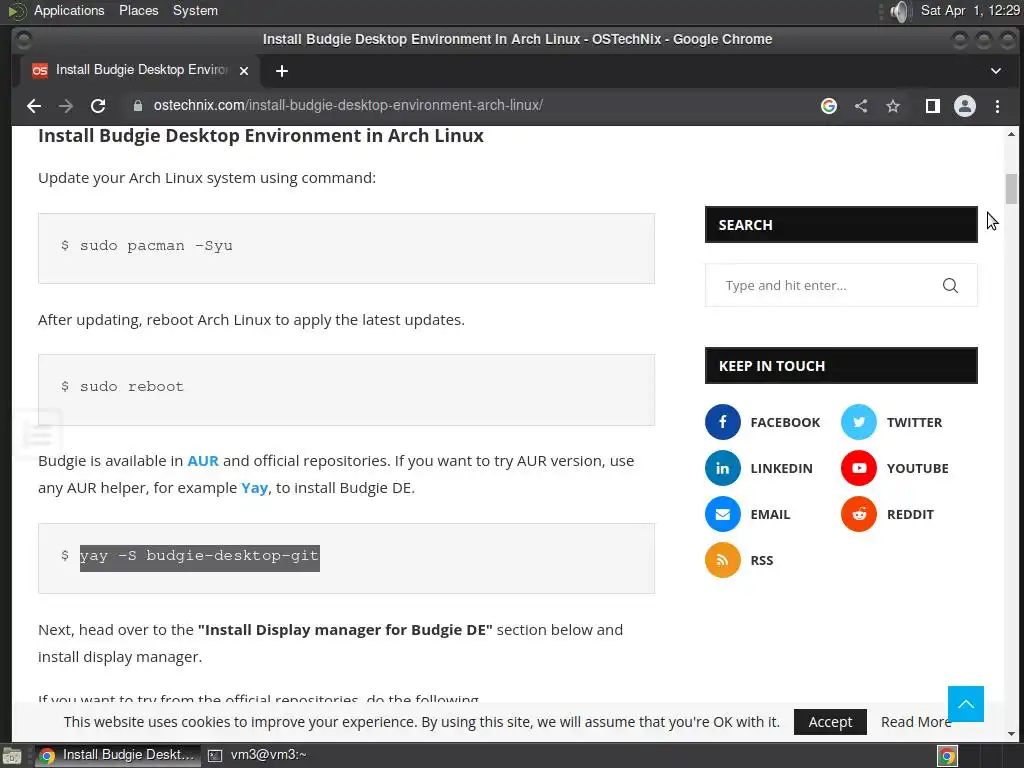Viewport: 1024px width, 768px height.
Task: Open the Google icon in address bar
Action: pyautogui.click(x=829, y=106)
